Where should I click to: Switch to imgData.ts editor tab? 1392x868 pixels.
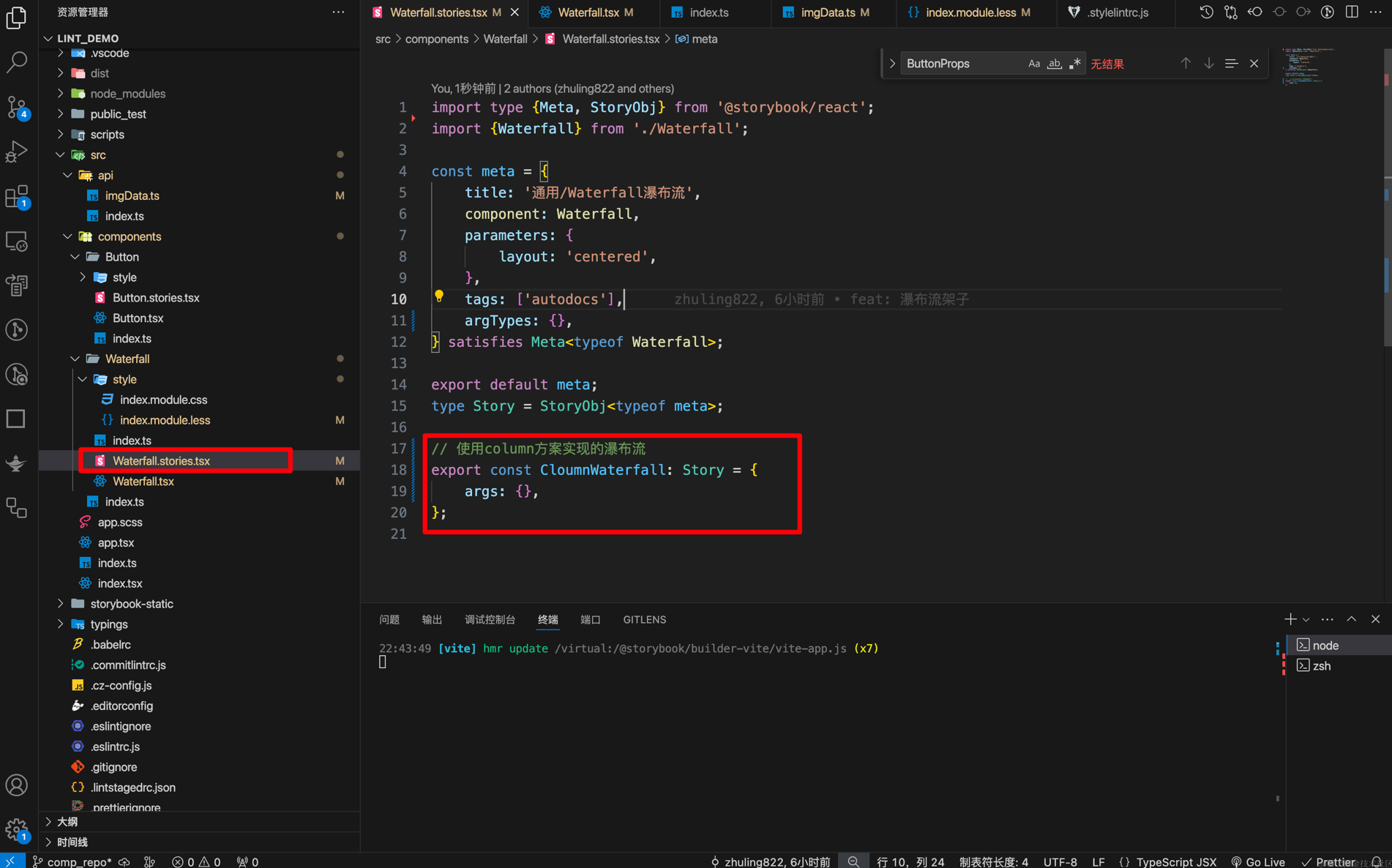point(827,12)
